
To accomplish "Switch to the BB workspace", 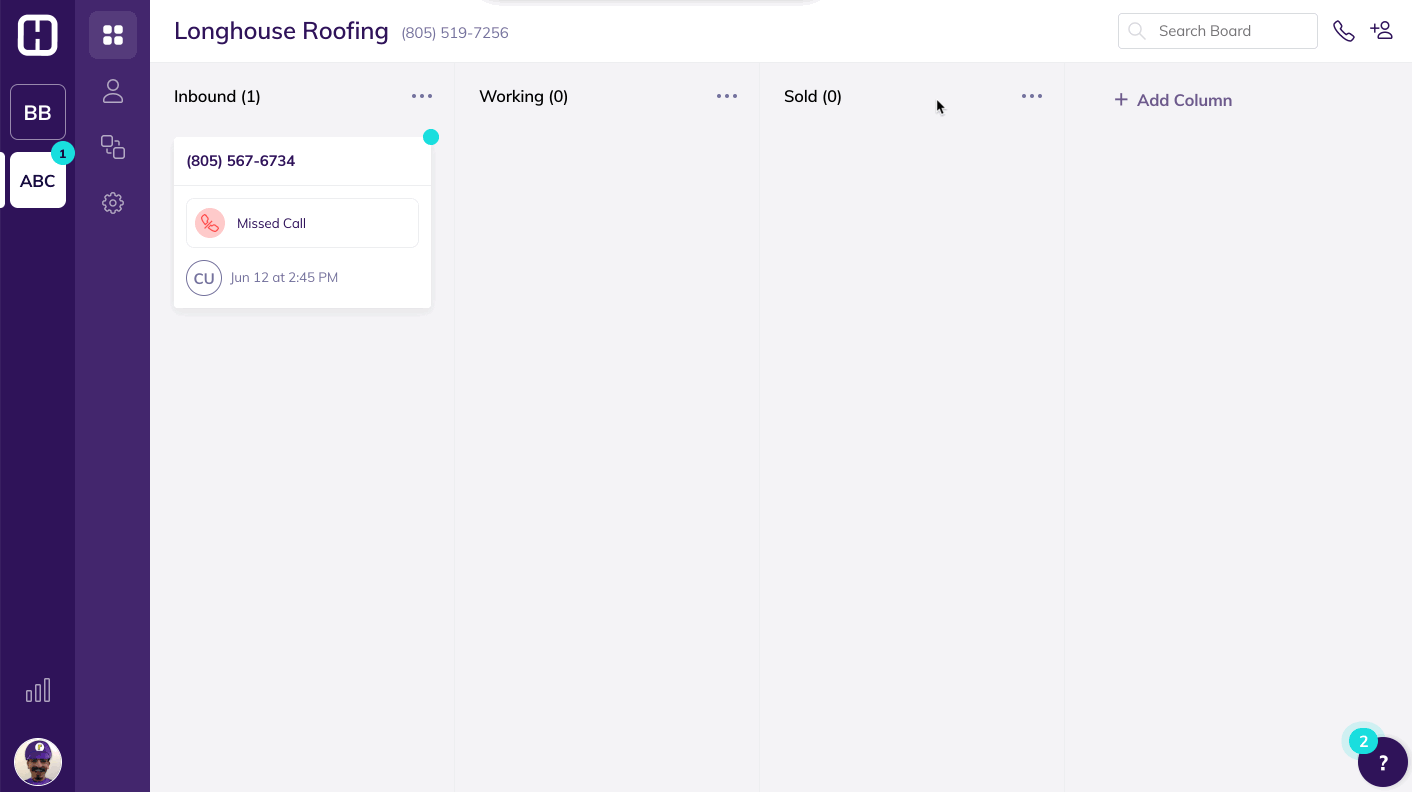I will [38, 112].
